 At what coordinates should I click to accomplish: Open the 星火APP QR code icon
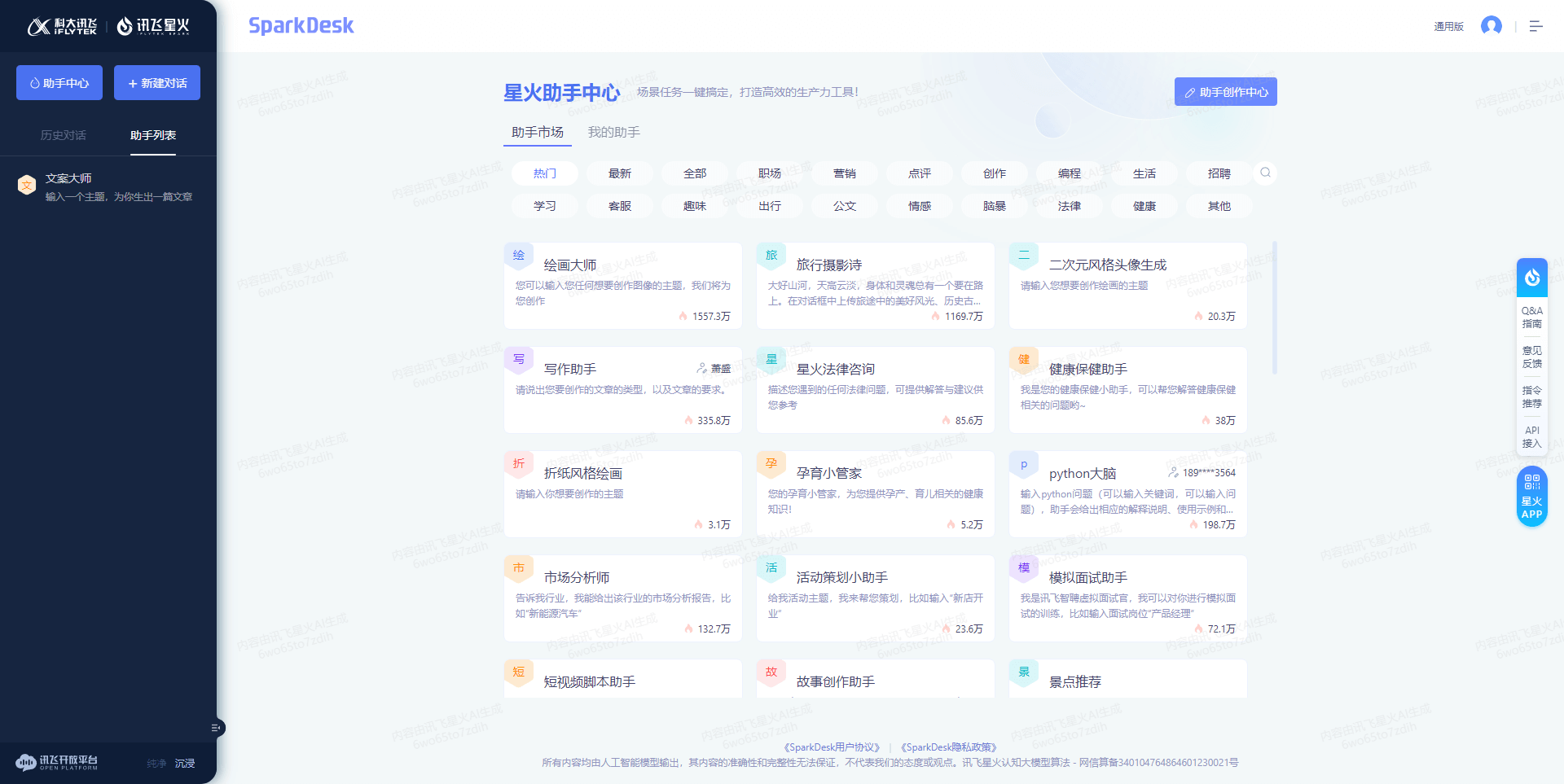point(1531,495)
